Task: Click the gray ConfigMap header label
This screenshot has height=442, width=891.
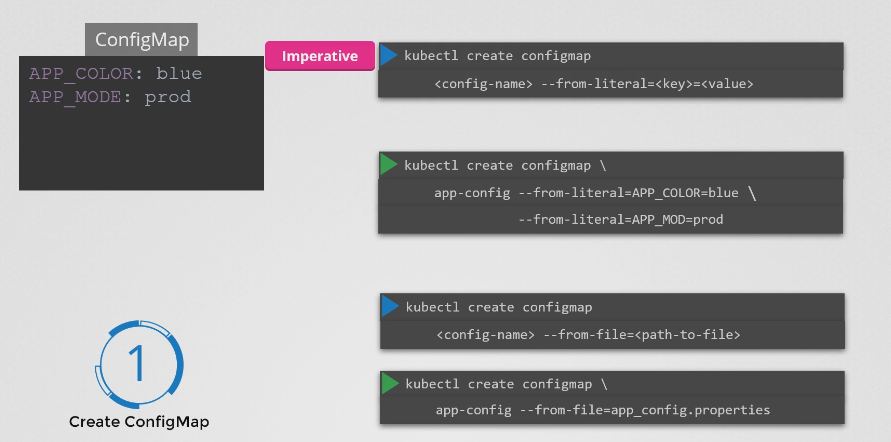Action: (x=141, y=40)
